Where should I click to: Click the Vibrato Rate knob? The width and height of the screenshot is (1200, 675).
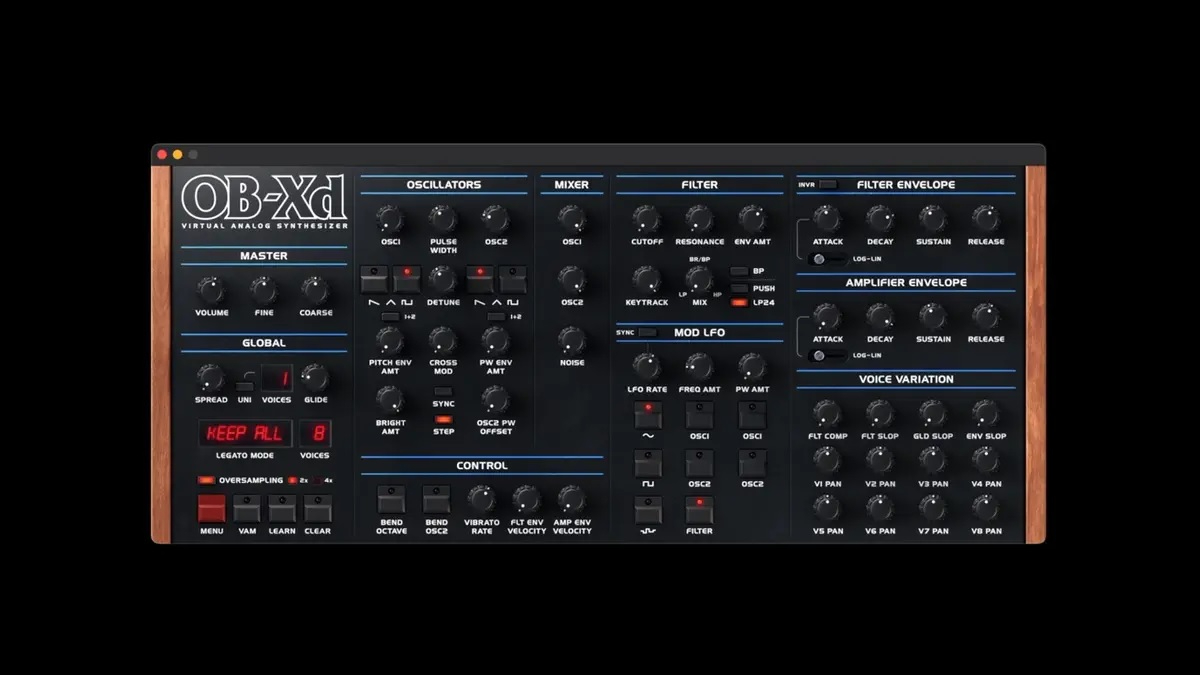(x=482, y=500)
